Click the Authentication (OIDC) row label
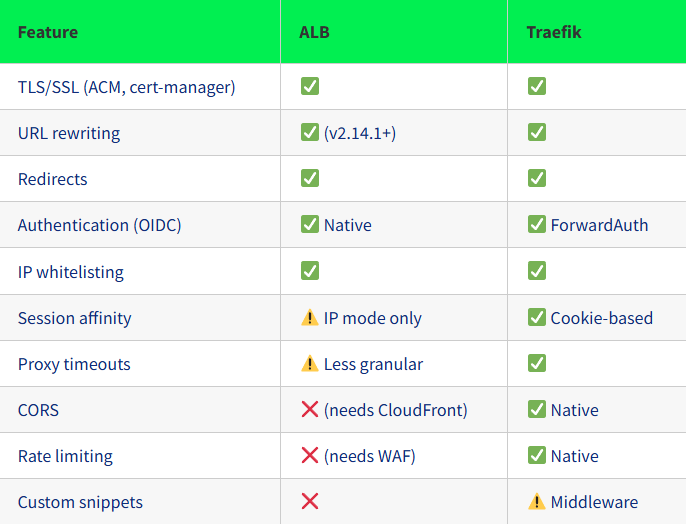686x524 pixels. click(x=100, y=225)
